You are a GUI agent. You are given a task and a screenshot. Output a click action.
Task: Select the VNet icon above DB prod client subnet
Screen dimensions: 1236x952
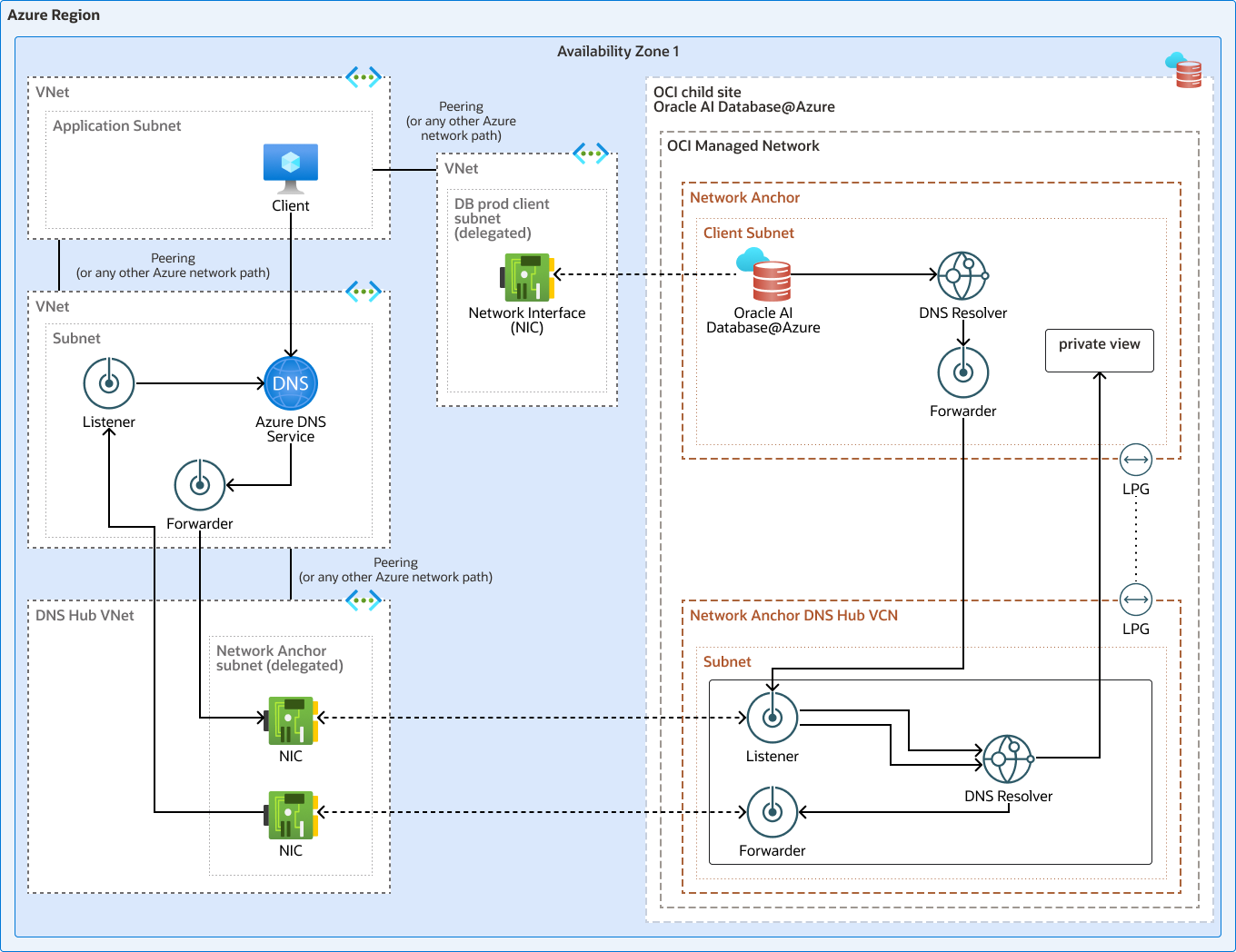pos(591,154)
